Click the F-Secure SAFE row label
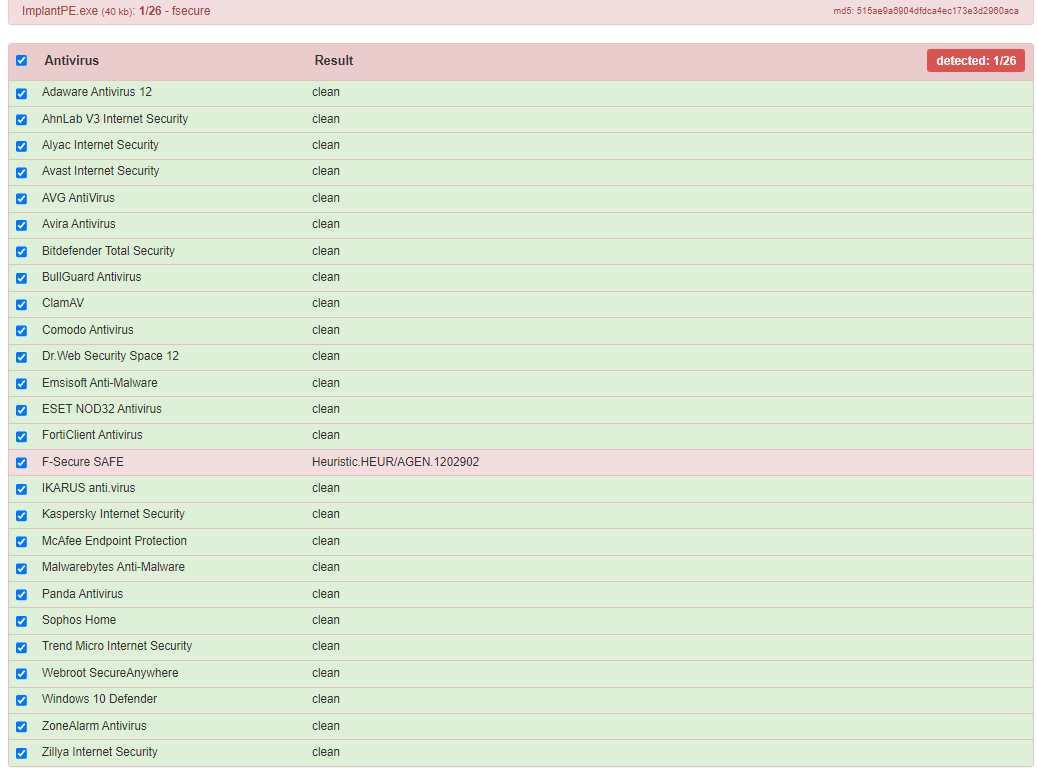The image size is (1037, 771). point(83,462)
